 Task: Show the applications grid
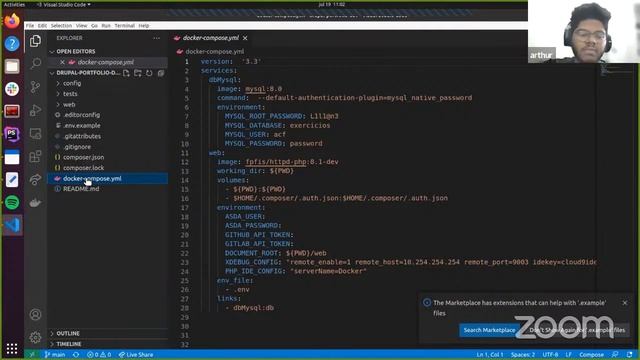click(x=12, y=348)
